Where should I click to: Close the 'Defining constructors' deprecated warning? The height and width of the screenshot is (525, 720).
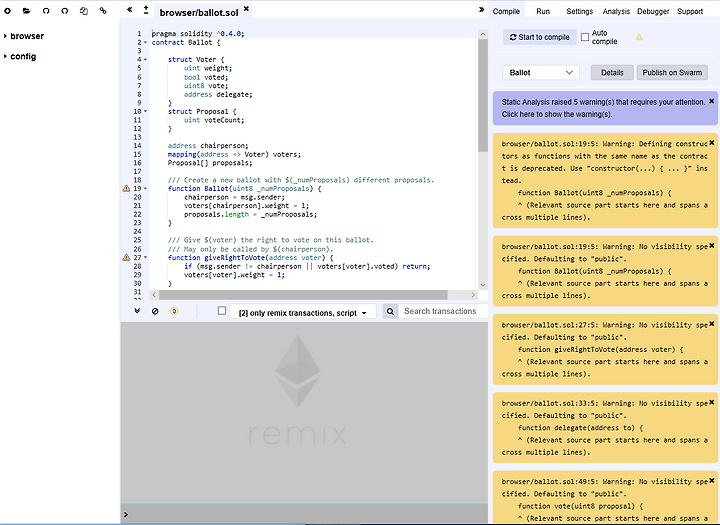click(x=712, y=143)
